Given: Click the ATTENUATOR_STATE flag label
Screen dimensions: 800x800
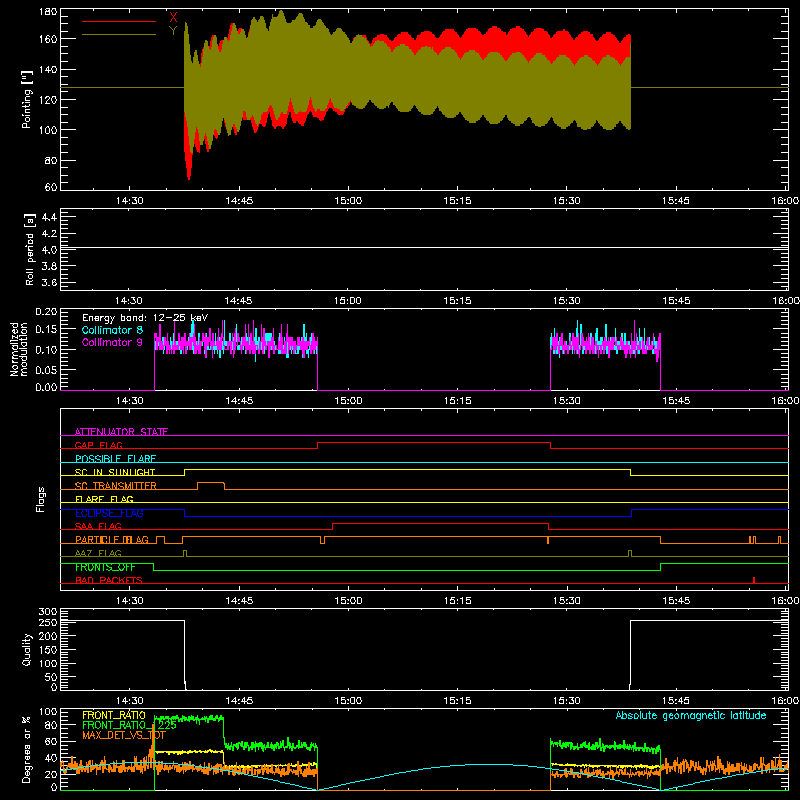Looking at the screenshot, I should click(x=121, y=432).
